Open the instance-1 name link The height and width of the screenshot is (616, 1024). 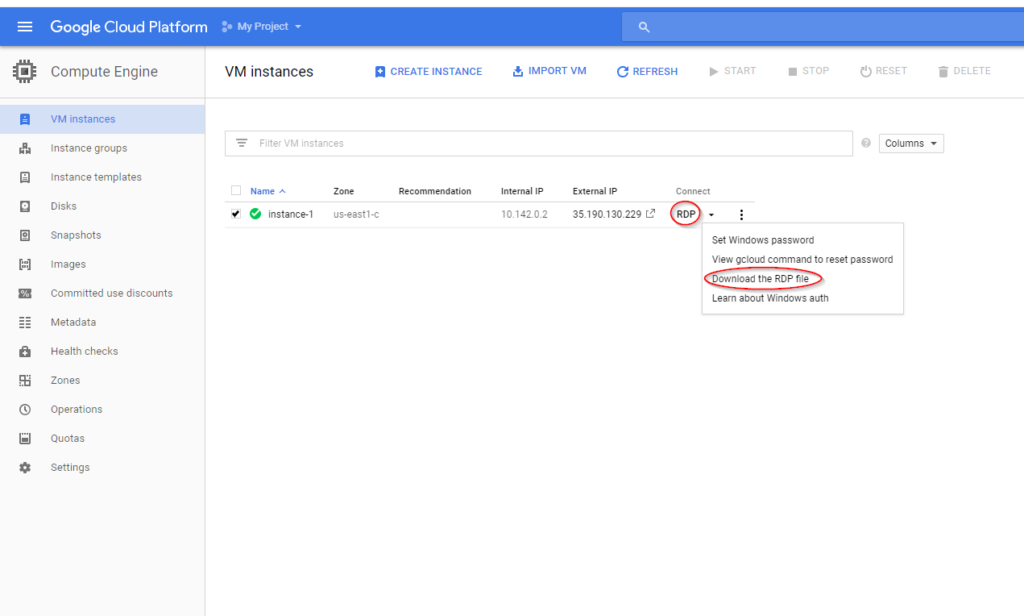coord(291,214)
